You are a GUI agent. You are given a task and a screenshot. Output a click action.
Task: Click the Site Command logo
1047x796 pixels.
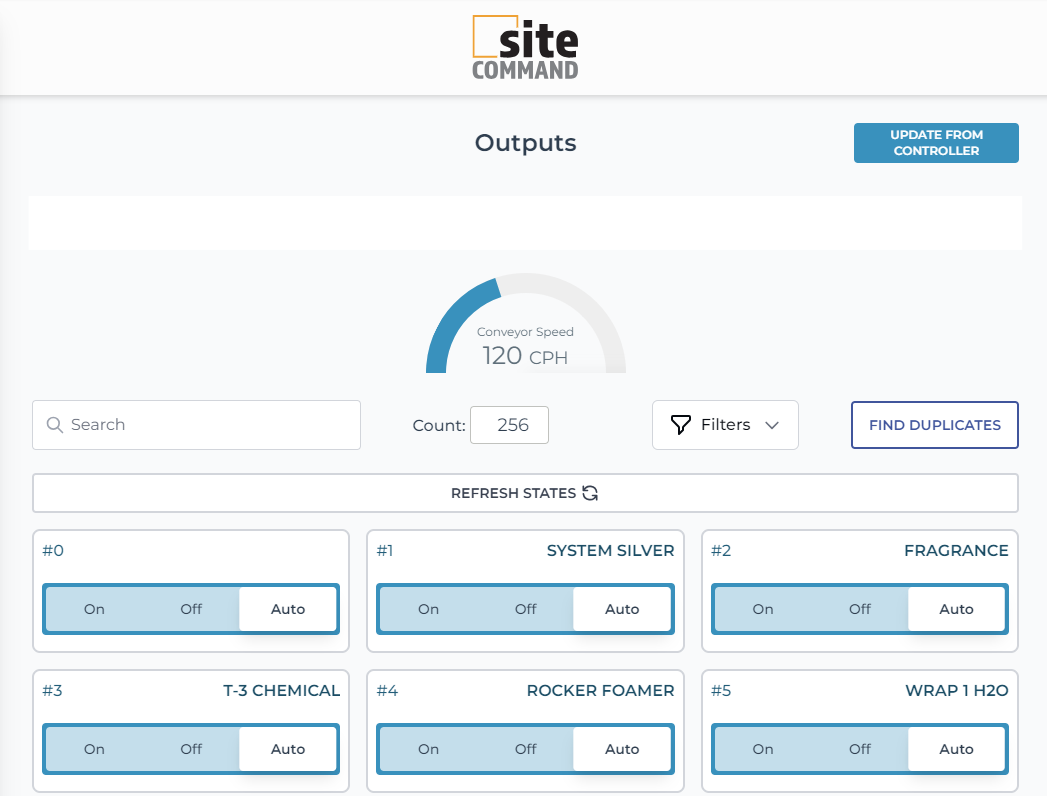(525, 48)
